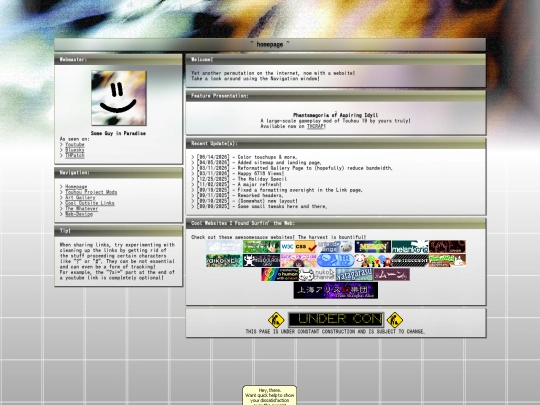Click the yellow popup note at bottom

pyautogui.click(x=270, y=395)
